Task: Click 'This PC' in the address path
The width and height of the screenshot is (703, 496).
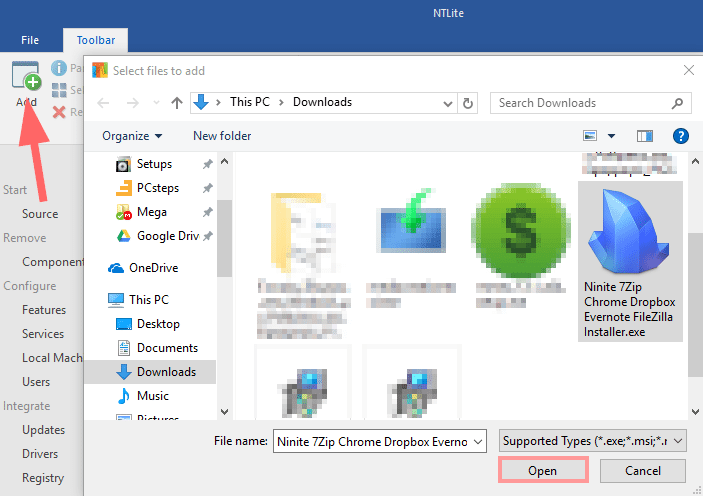Action: pos(250,102)
